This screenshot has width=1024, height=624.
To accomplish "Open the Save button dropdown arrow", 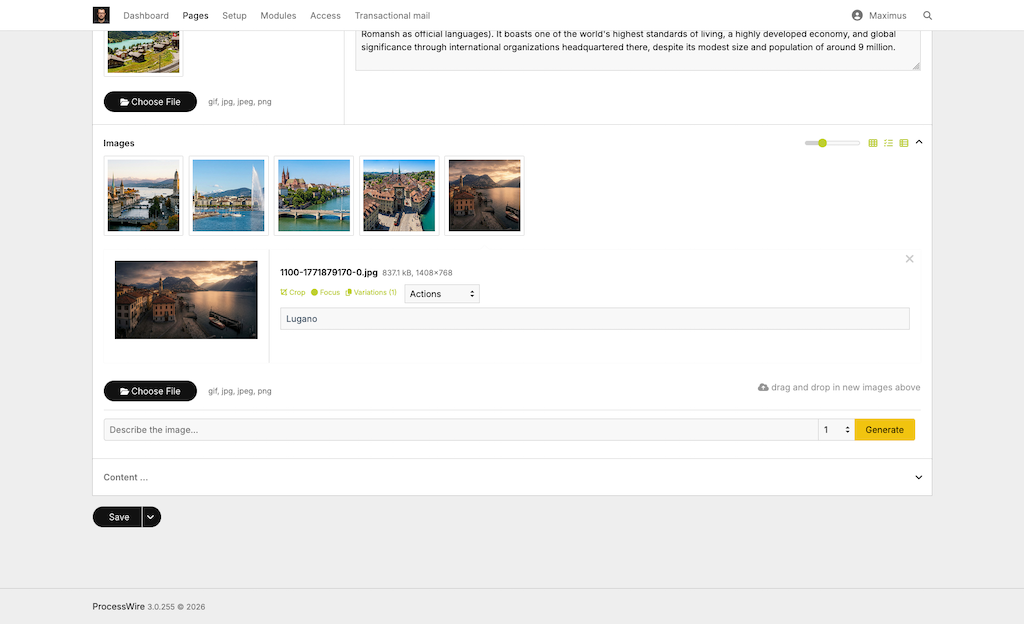I will click(151, 517).
